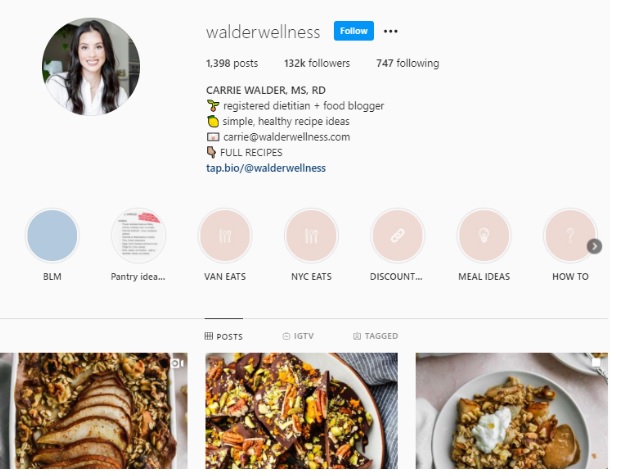Screen dimensions: 618x476
Task: Open the tap.bio/@walderwellness link
Action: tap(266, 168)
